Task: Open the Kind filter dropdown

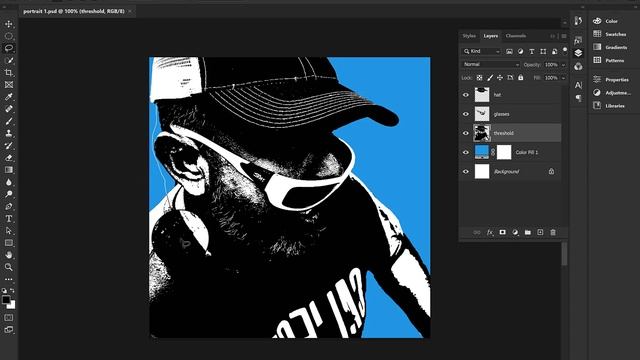Action: coord(481,51)
